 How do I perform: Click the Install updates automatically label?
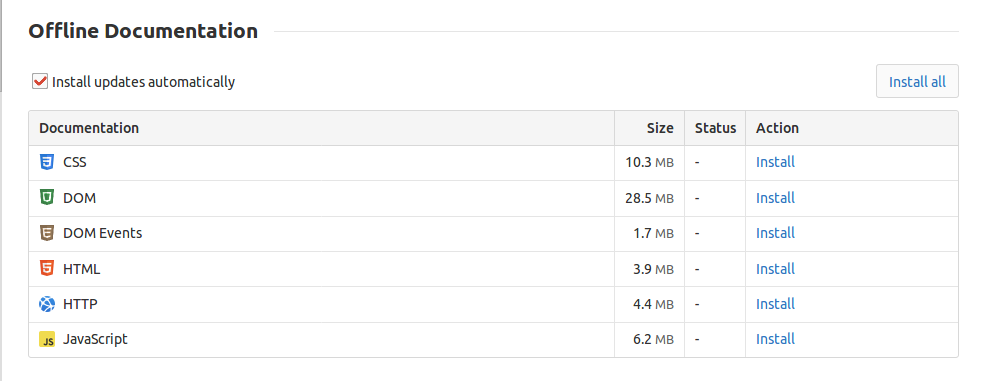coord(143,82)
